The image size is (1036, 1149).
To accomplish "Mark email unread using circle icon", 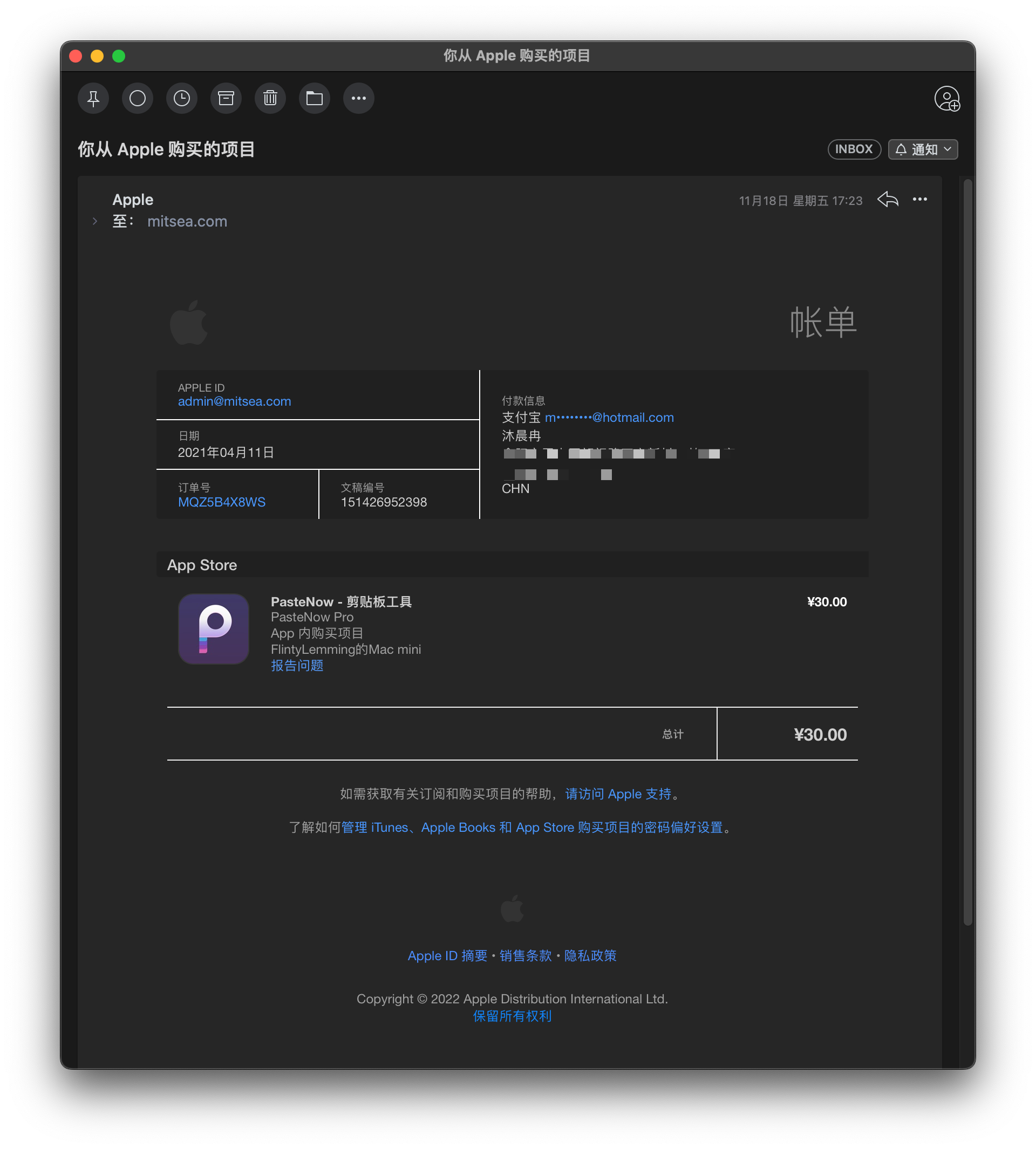I will (x=138, y=99).
